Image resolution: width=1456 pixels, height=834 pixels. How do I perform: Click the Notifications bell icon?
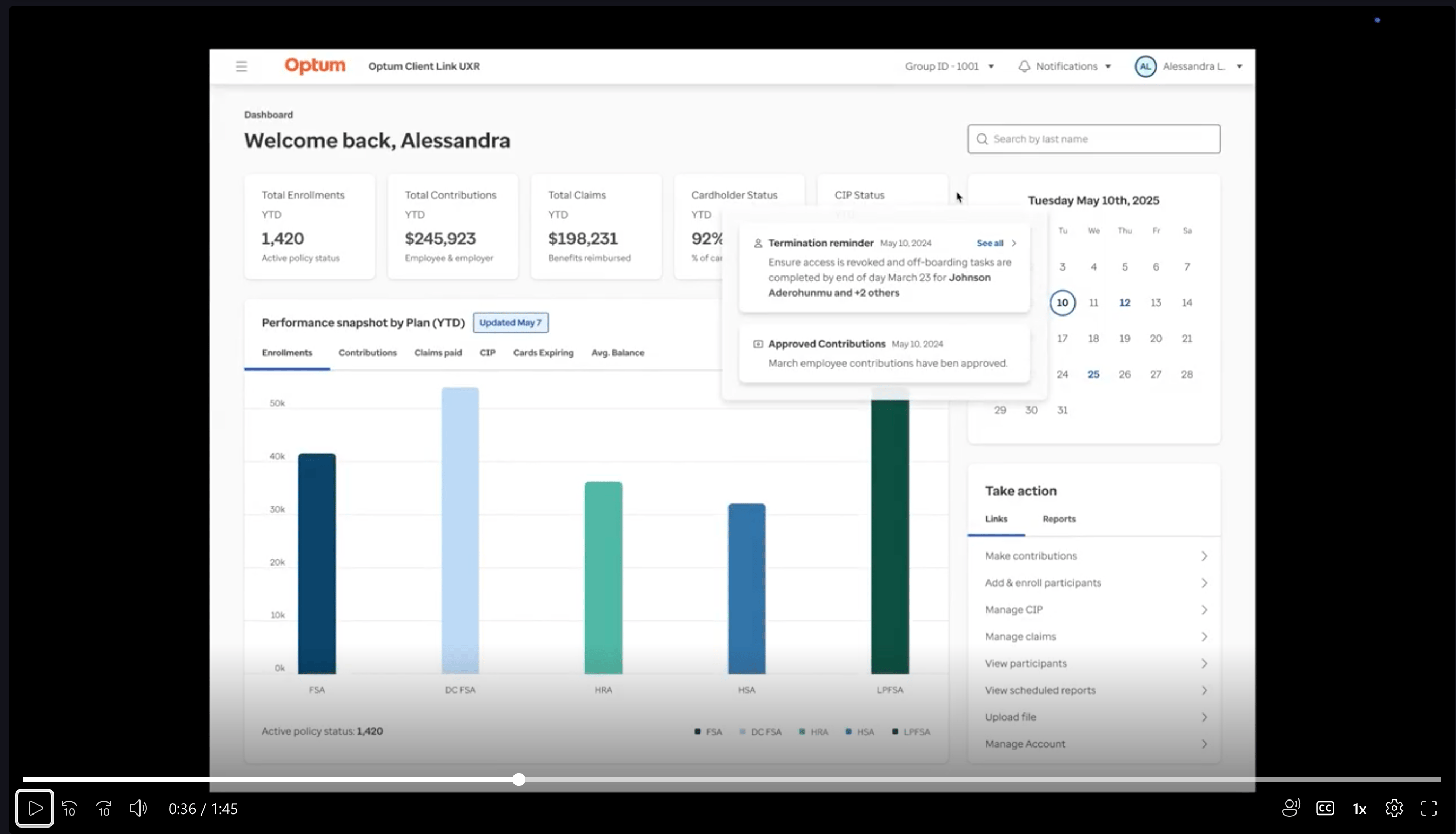pos(1024,66)
